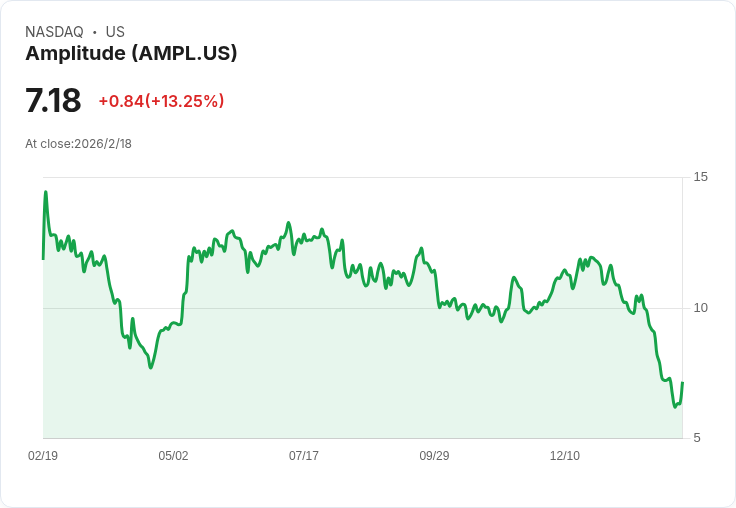Click the chart line's final right endpoint
The width and height of the screenshot is (736, 508).
[x=682, y=383]
